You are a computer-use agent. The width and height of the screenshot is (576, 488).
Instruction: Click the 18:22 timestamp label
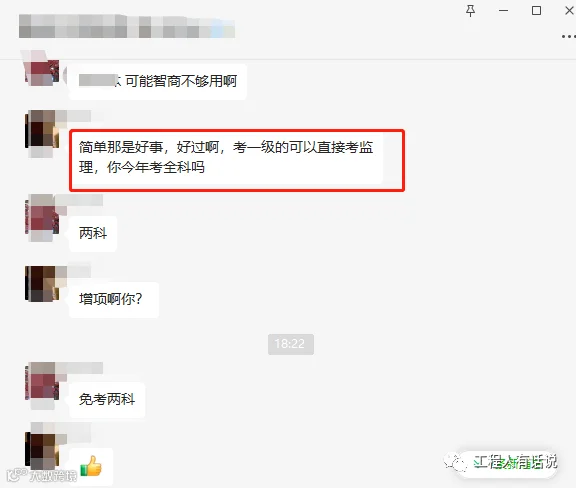pos(291,344)
